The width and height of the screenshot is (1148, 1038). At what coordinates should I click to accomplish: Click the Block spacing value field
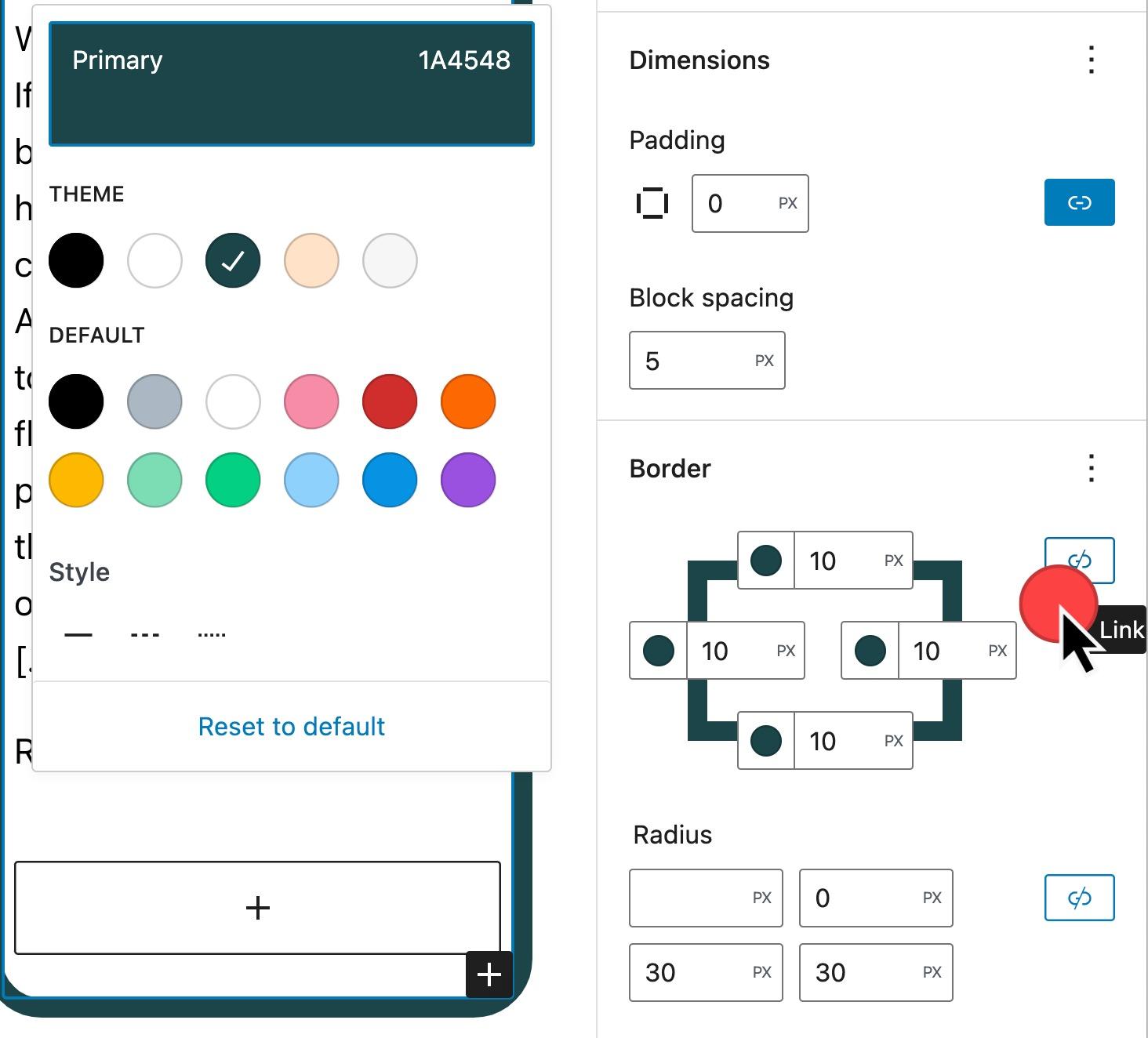coord(686,361)
